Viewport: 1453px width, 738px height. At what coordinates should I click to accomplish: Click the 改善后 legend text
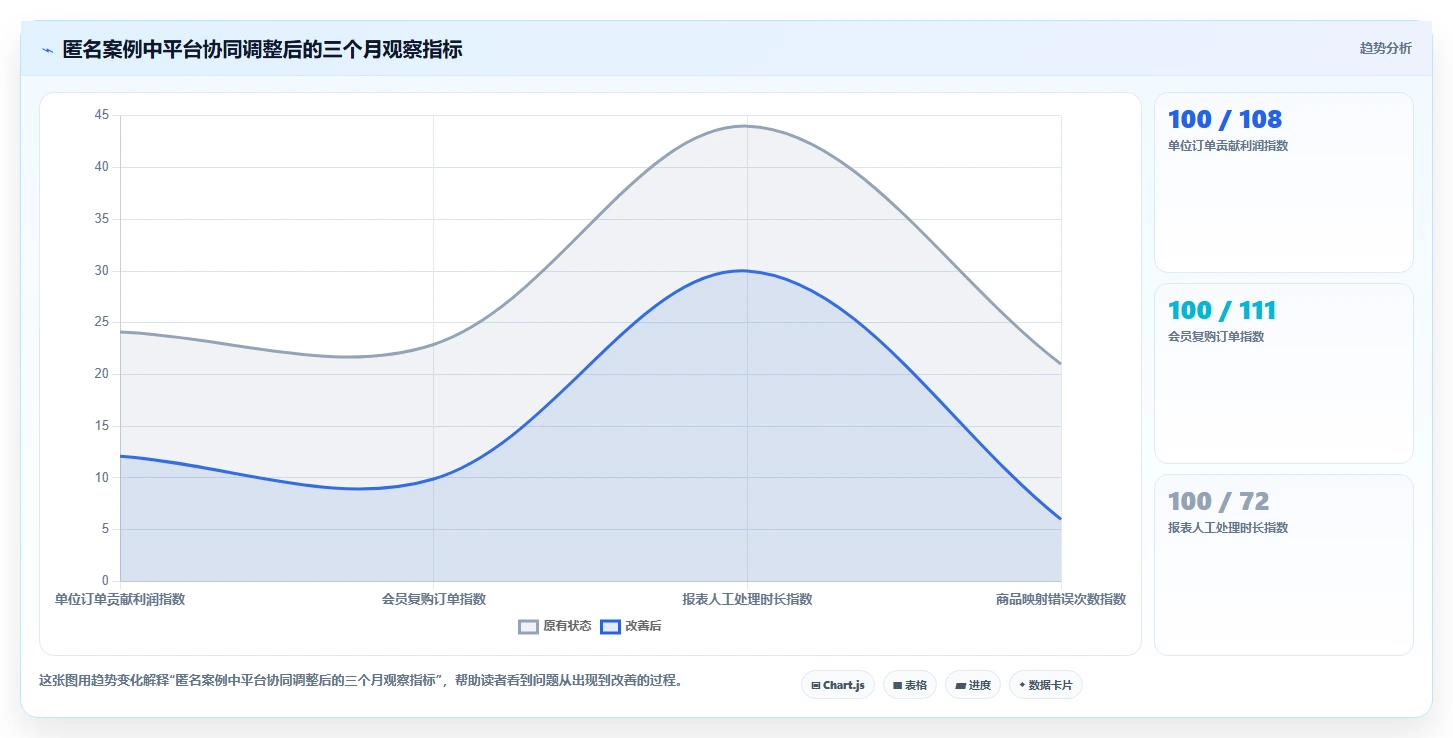(x=643, y=627)
